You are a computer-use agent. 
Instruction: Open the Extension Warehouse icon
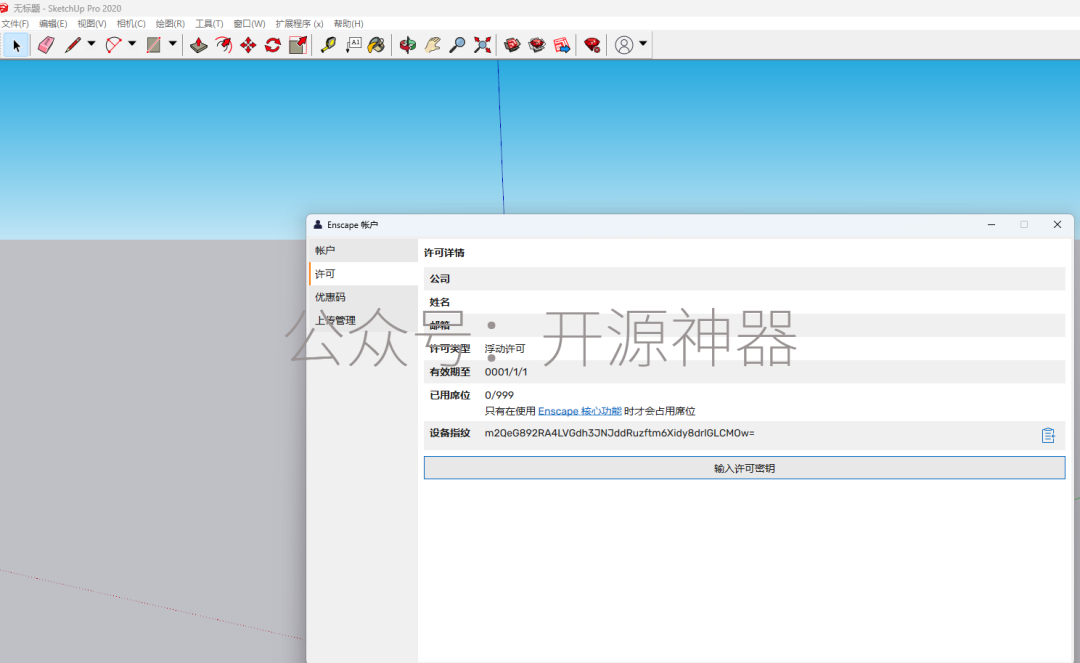click(x=537, y=45)
